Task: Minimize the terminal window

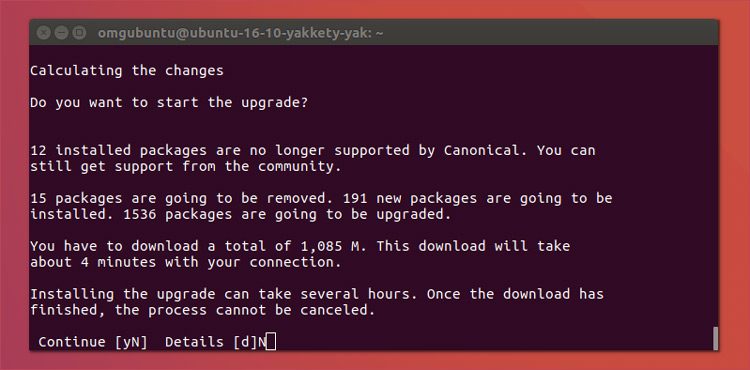Action: point(61,33)
